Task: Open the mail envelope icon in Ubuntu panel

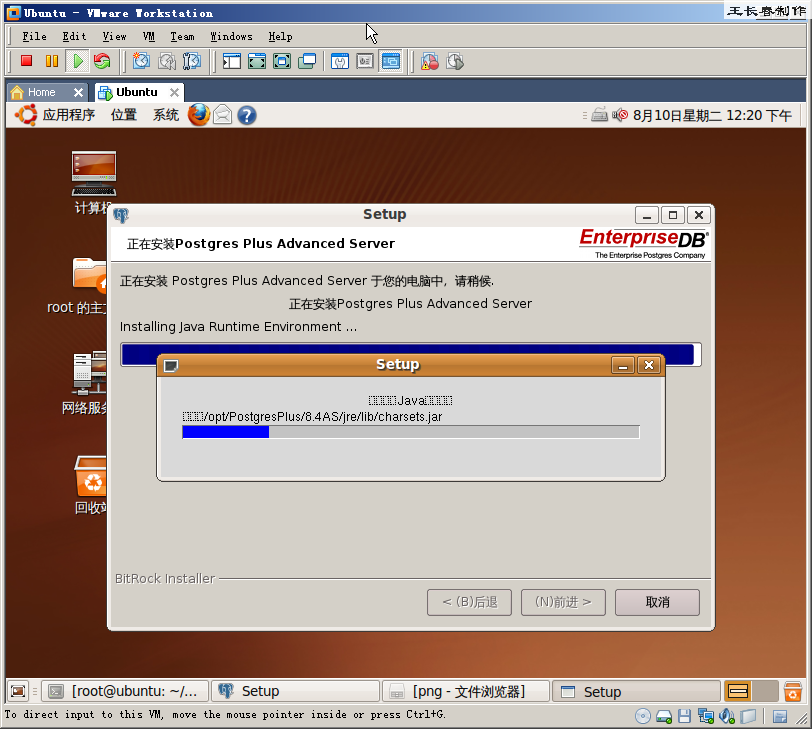Action: (x=223, y=115)
